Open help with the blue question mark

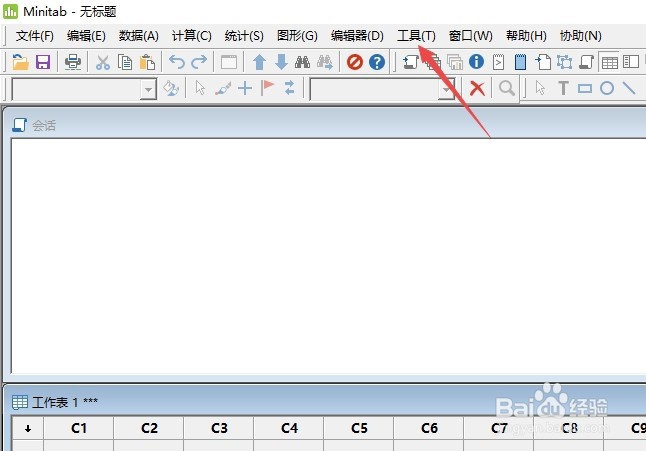[x=377, y=62]
